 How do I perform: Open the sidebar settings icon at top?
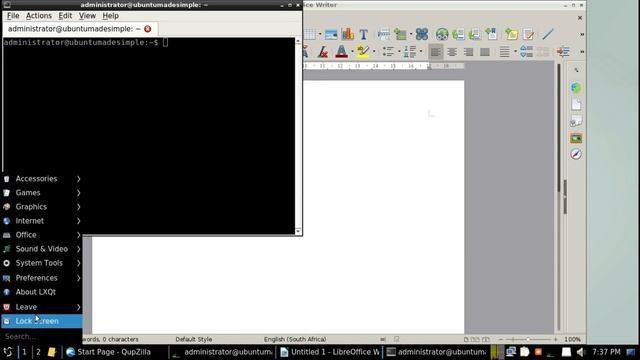click(576, 70)
